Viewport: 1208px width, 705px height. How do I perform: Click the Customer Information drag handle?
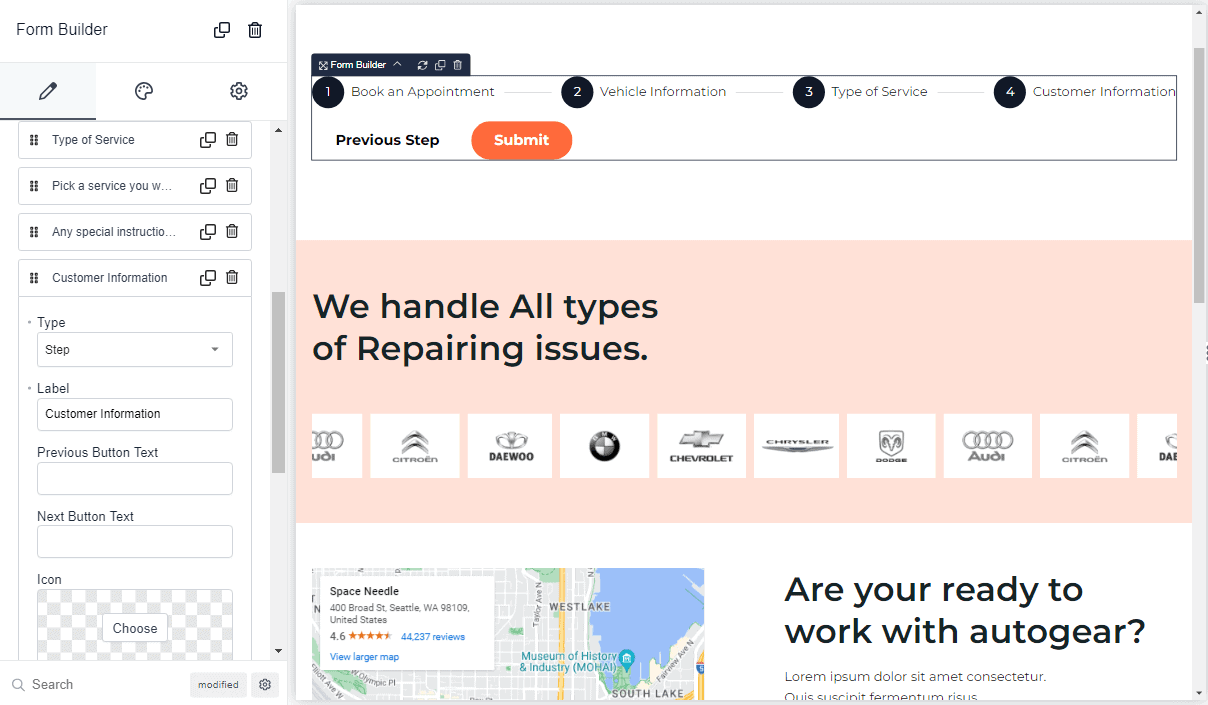pyautogui.click(x=34, y=278)
